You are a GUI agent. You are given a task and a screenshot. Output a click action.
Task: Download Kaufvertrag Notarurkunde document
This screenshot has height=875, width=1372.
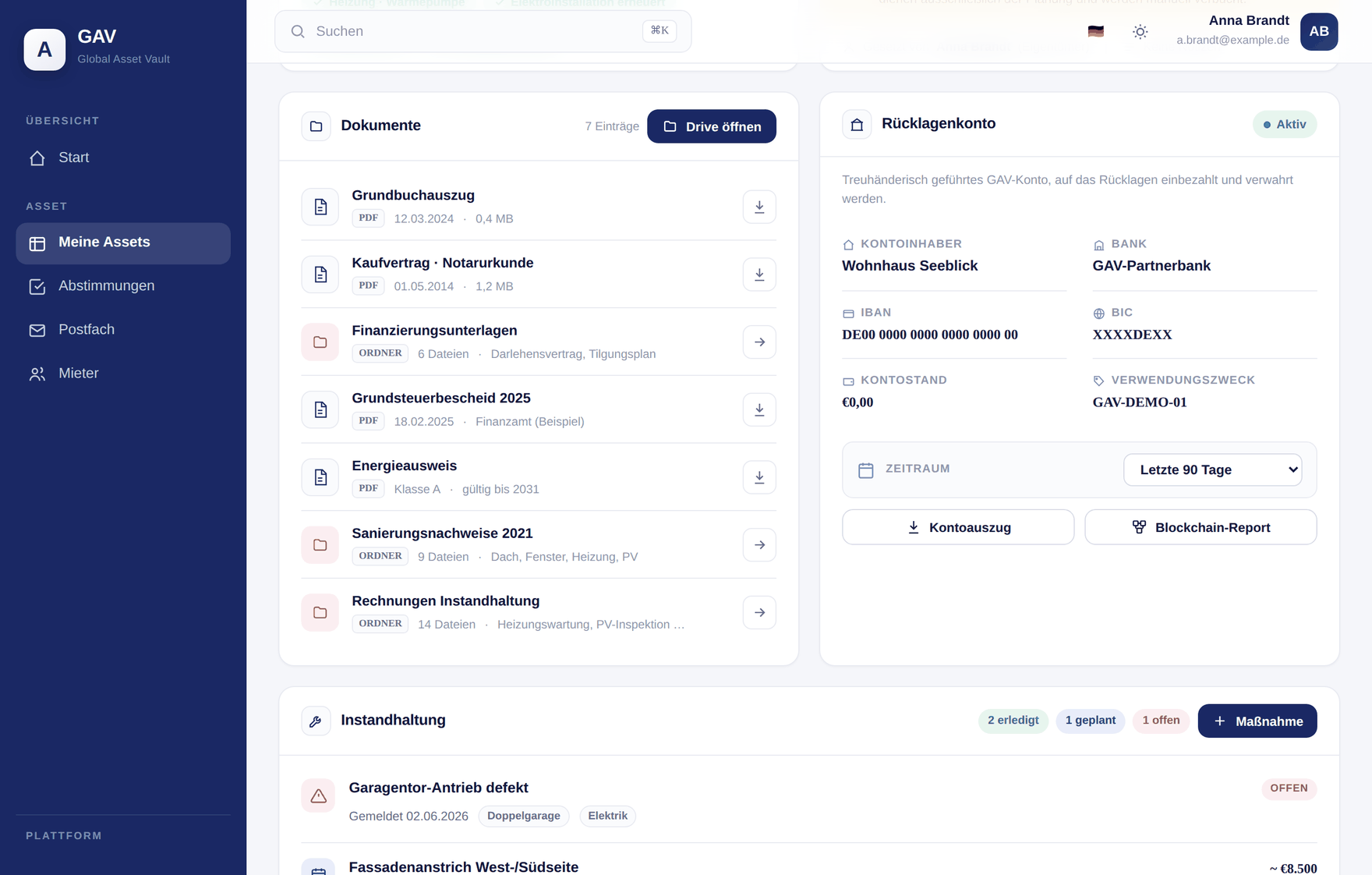tap(759, 275)
